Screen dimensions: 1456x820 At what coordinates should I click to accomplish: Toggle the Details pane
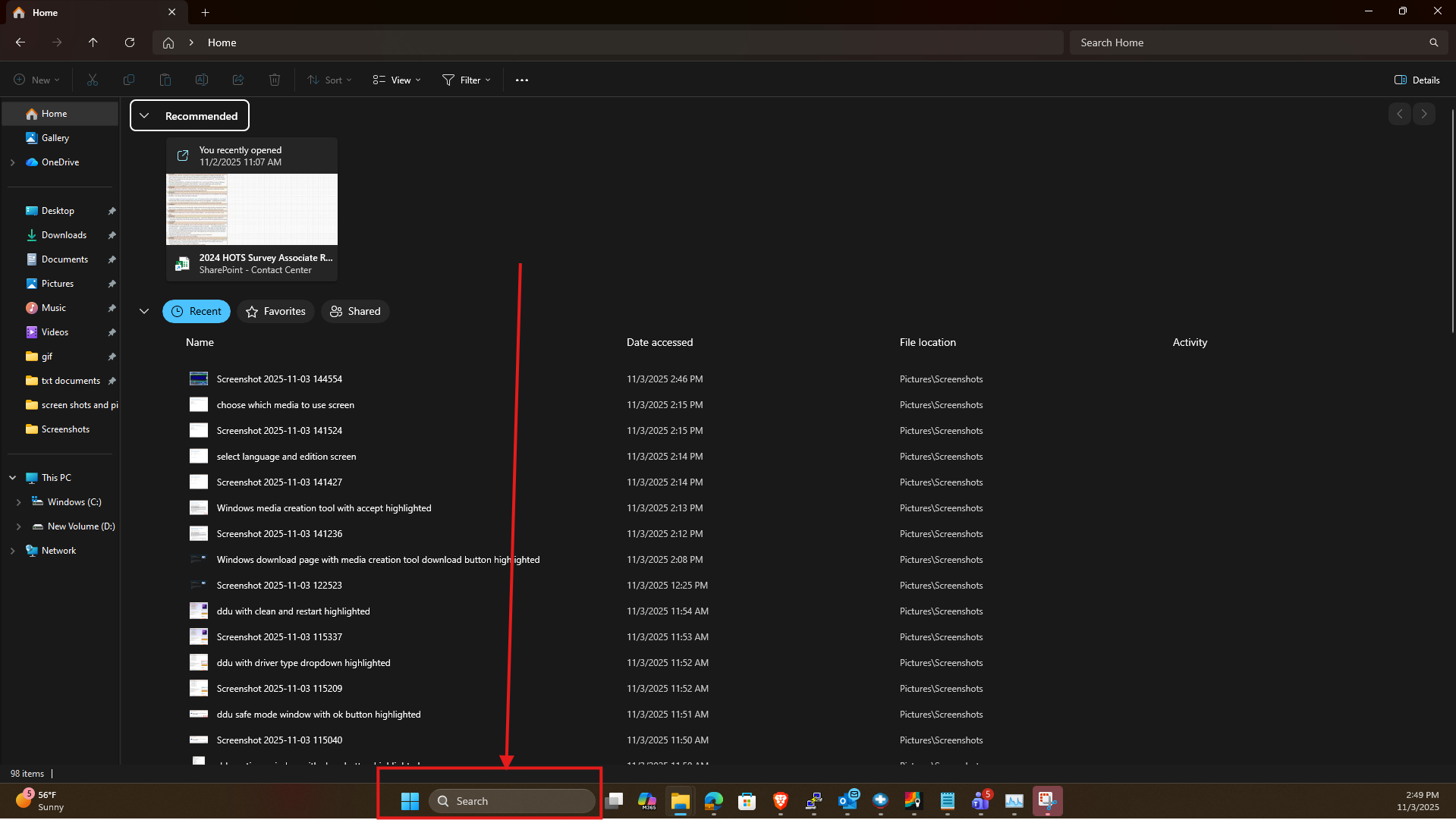pos(1416,80)
